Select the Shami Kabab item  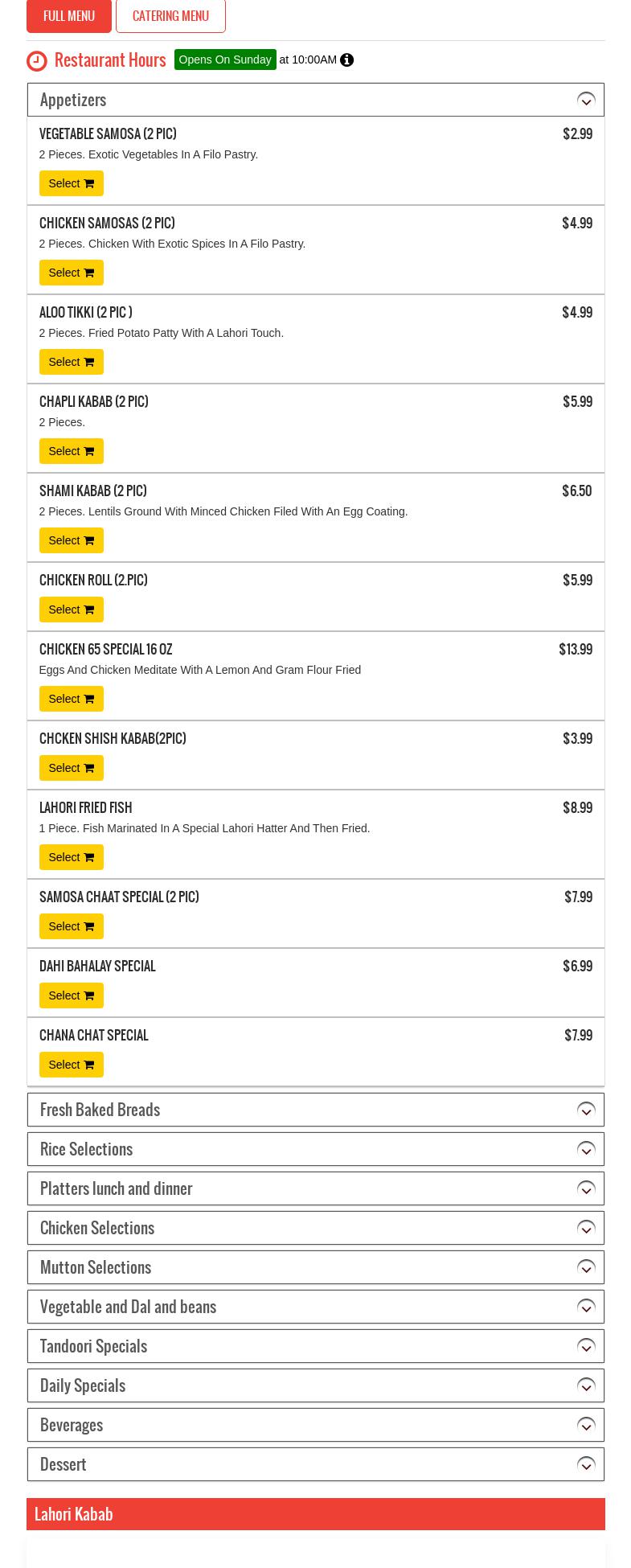[71, 540]
